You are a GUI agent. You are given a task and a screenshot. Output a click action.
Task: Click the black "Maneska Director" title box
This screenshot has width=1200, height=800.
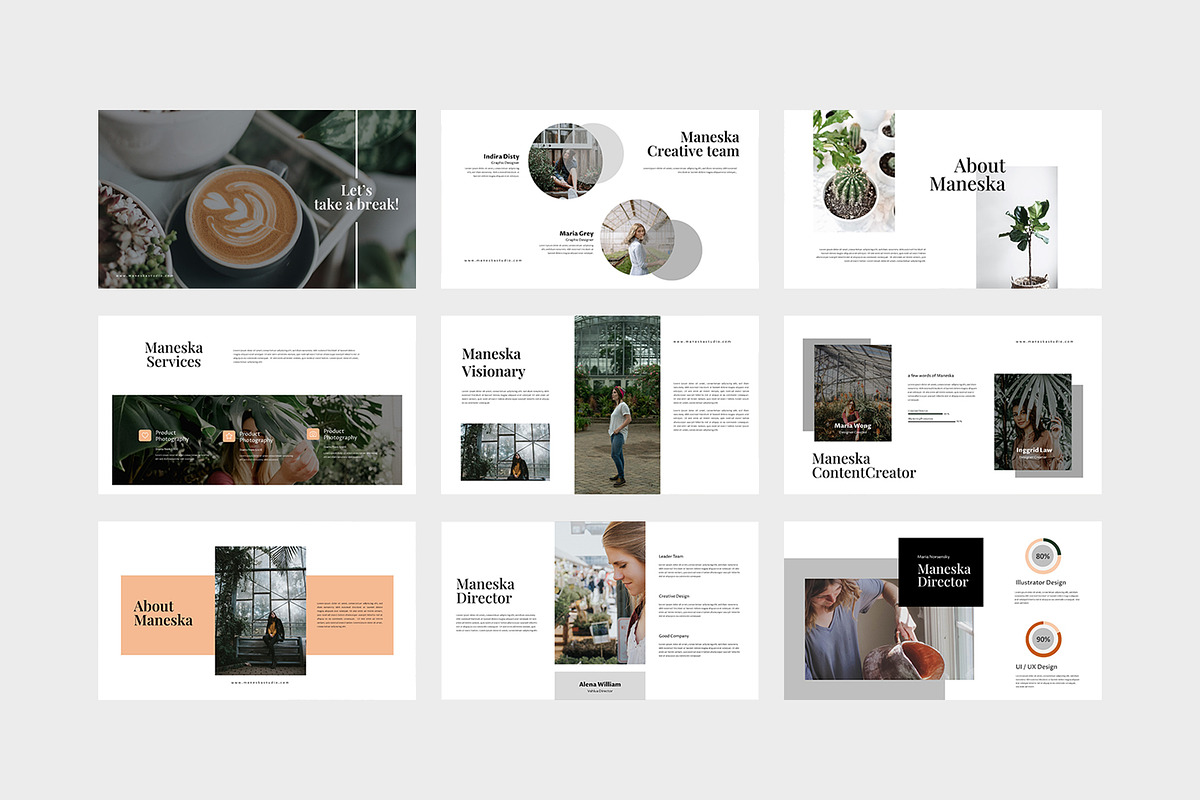click(941, 572)
